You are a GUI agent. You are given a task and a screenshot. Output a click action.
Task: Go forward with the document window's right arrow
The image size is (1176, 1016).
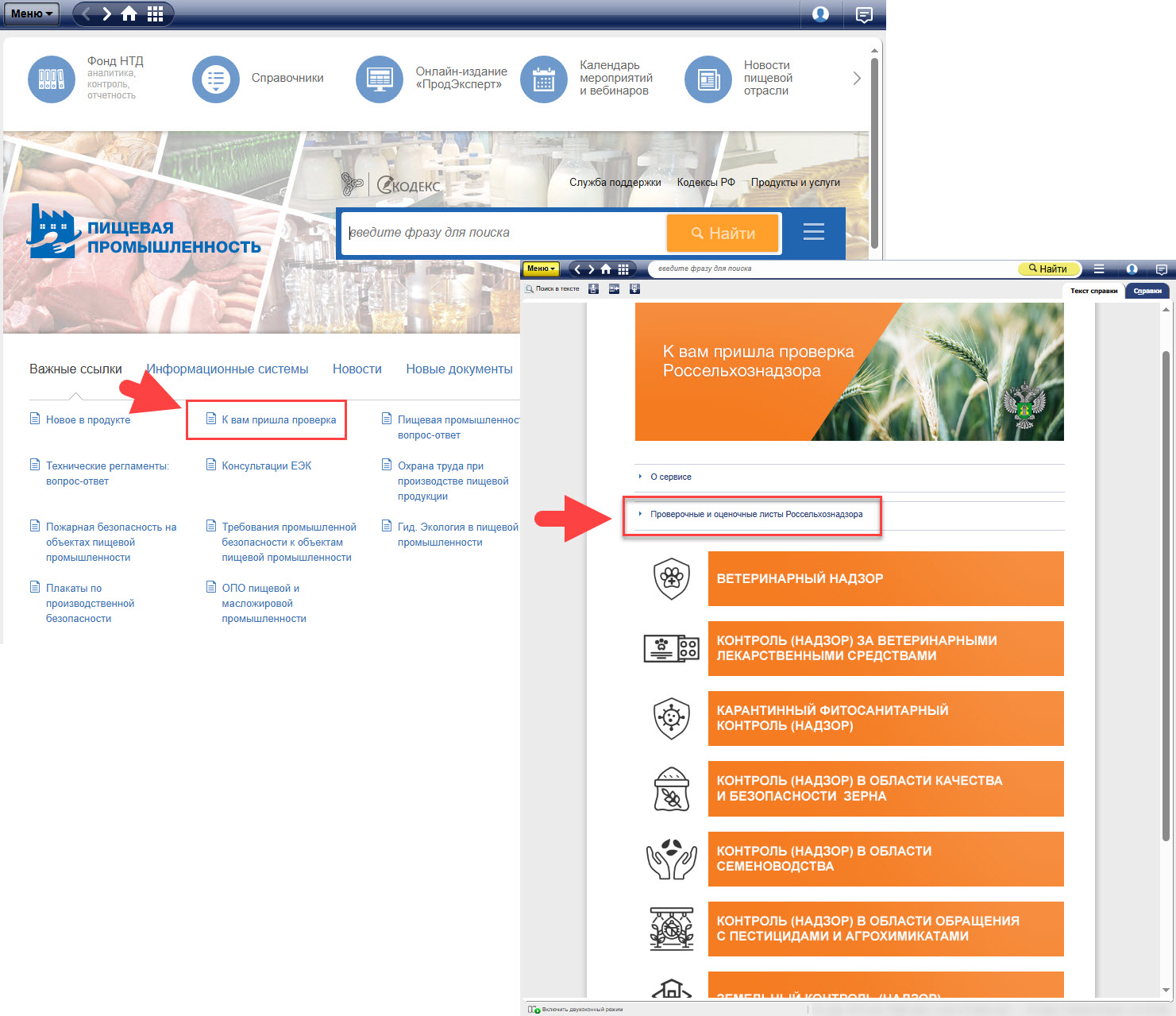click(x=591, y=268)
